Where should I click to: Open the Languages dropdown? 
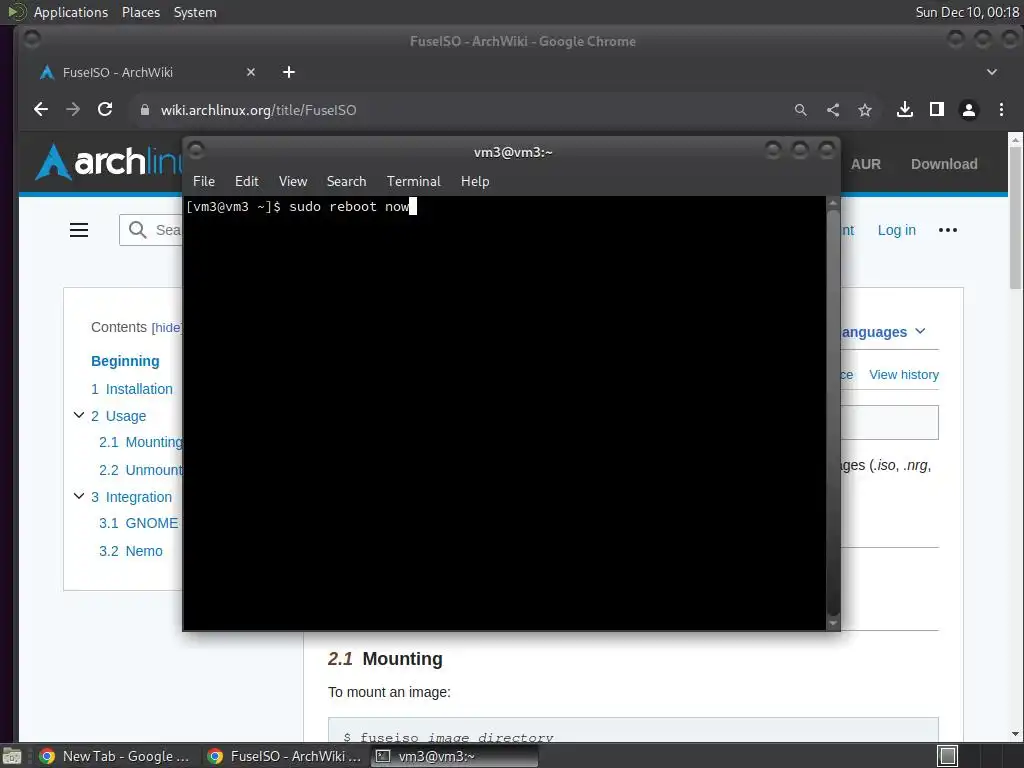pos(883,332)
